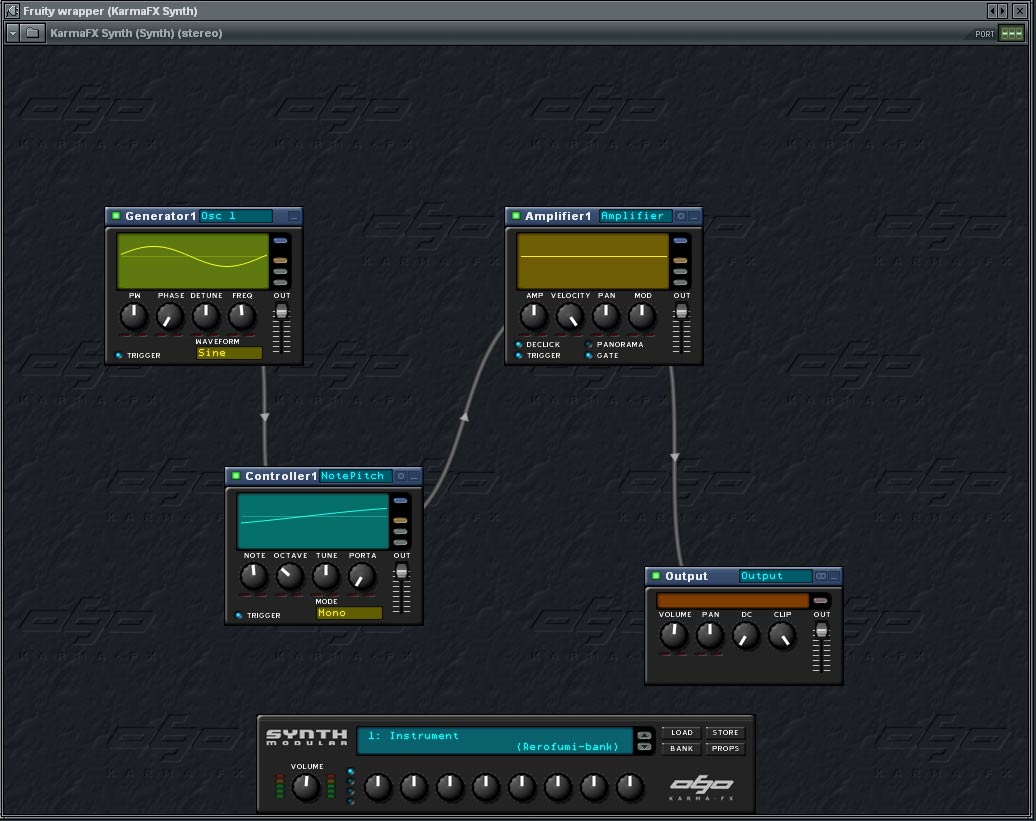Click Controller1 OUT level slider
1036x821 pixels.
(x=402, y=588)
